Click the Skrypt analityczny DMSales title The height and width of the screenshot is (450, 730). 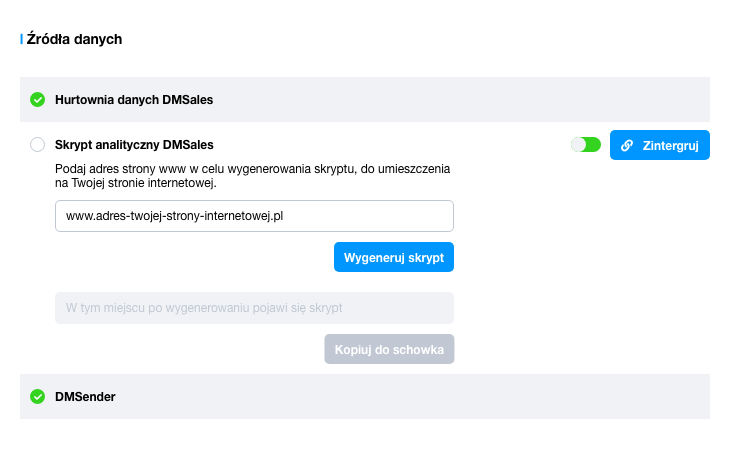point(134,145)
